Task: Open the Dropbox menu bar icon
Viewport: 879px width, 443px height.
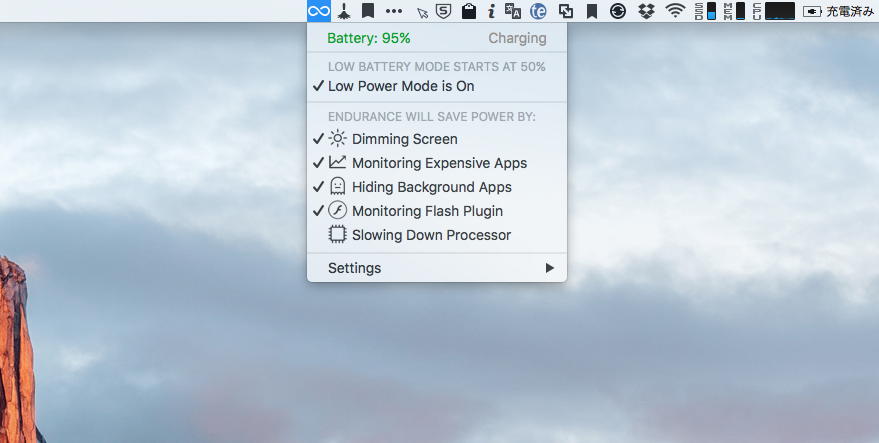Action: coord(647,11)
